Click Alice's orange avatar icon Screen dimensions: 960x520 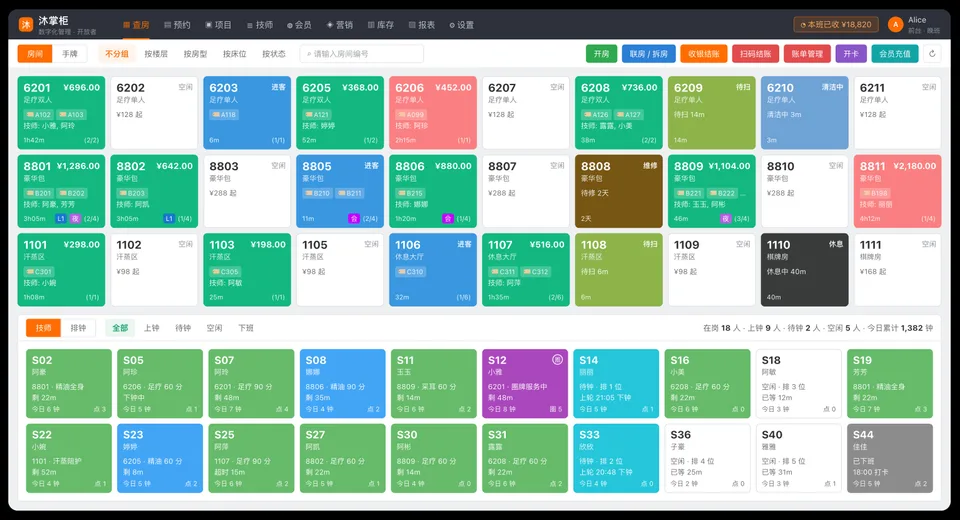[895, 24]
